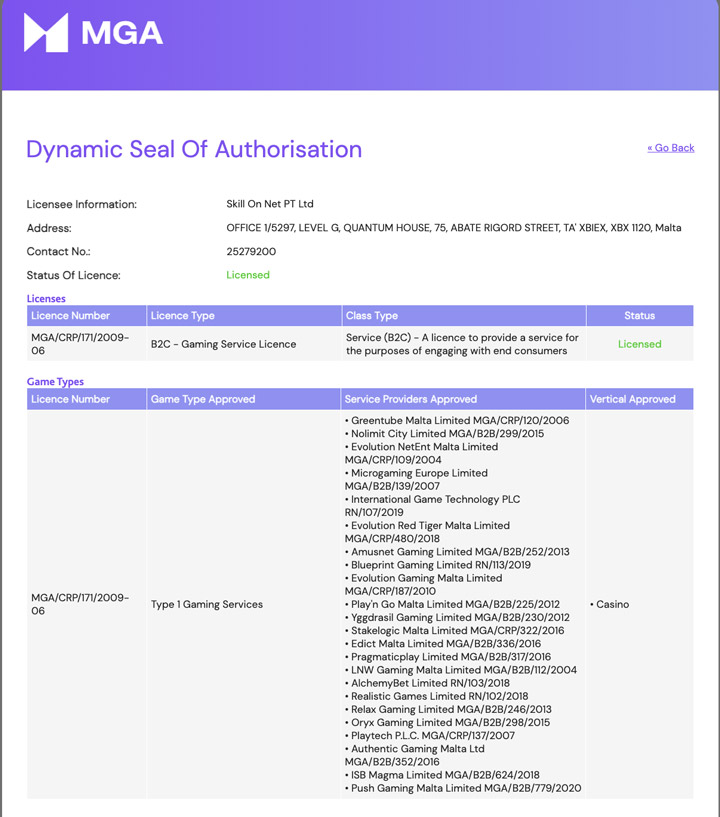
Task: Click the green Licensed status of licence value
Action: pyautogui.click(x=248, y=275)
